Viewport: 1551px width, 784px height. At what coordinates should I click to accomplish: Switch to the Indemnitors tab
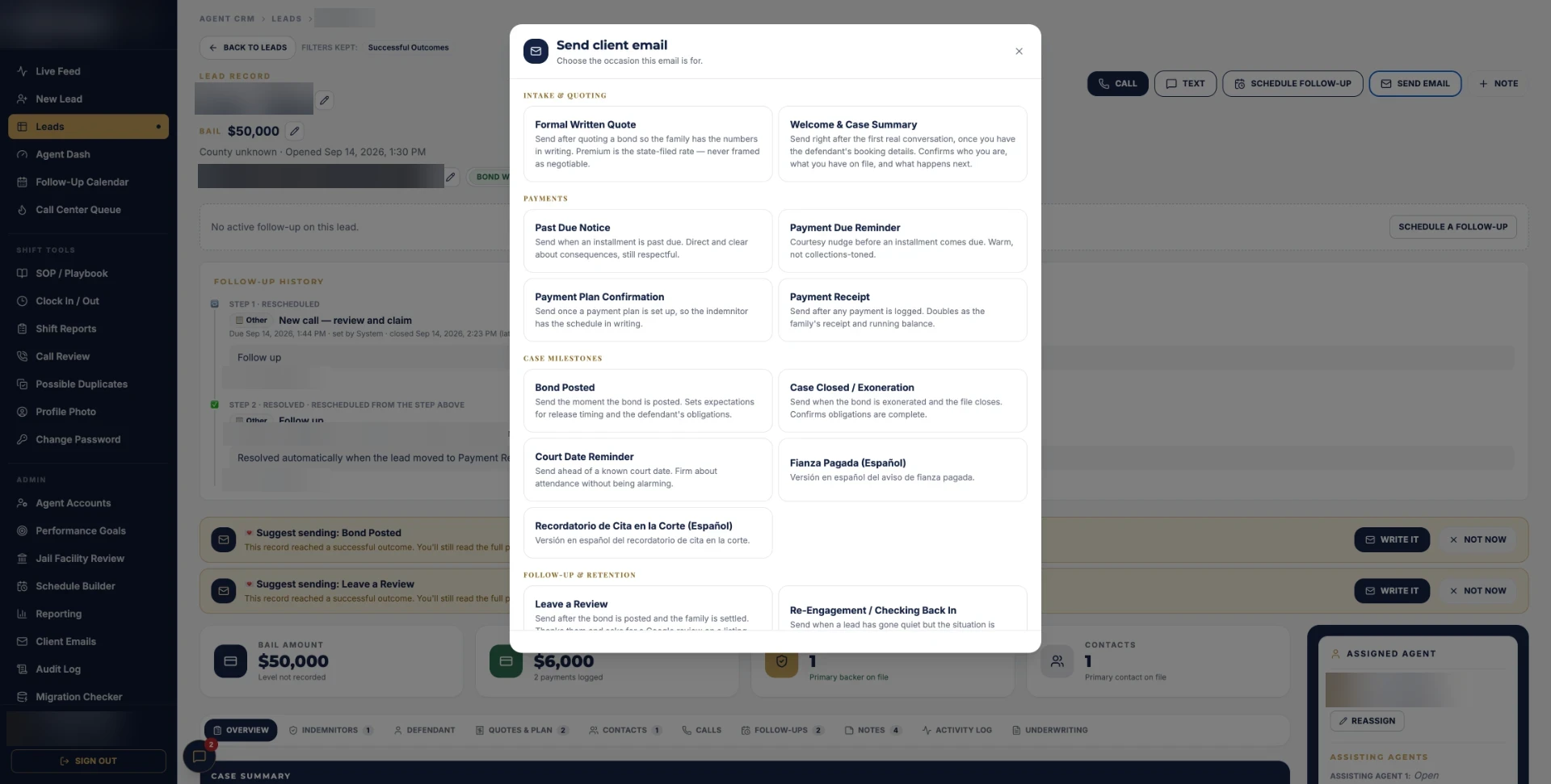pos(330,730)
